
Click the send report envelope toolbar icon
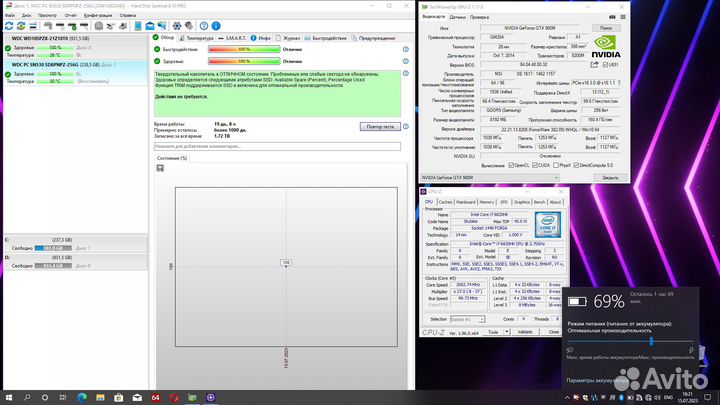pyautogui.click(x=150, y=26)
